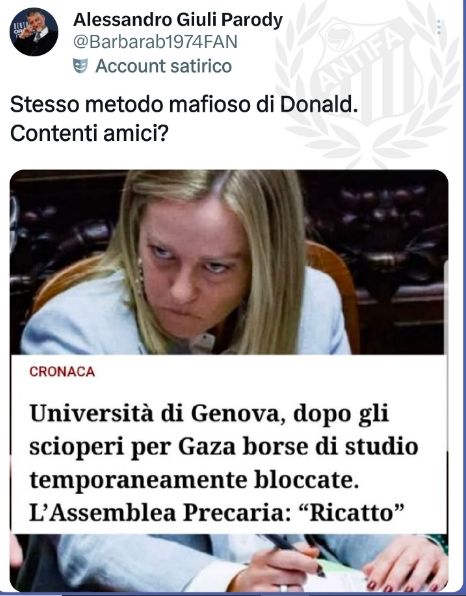The height and width of the screenshot is (596, 466).
Task: Open the photo of the blonde woman
Action: coord(229,262)
